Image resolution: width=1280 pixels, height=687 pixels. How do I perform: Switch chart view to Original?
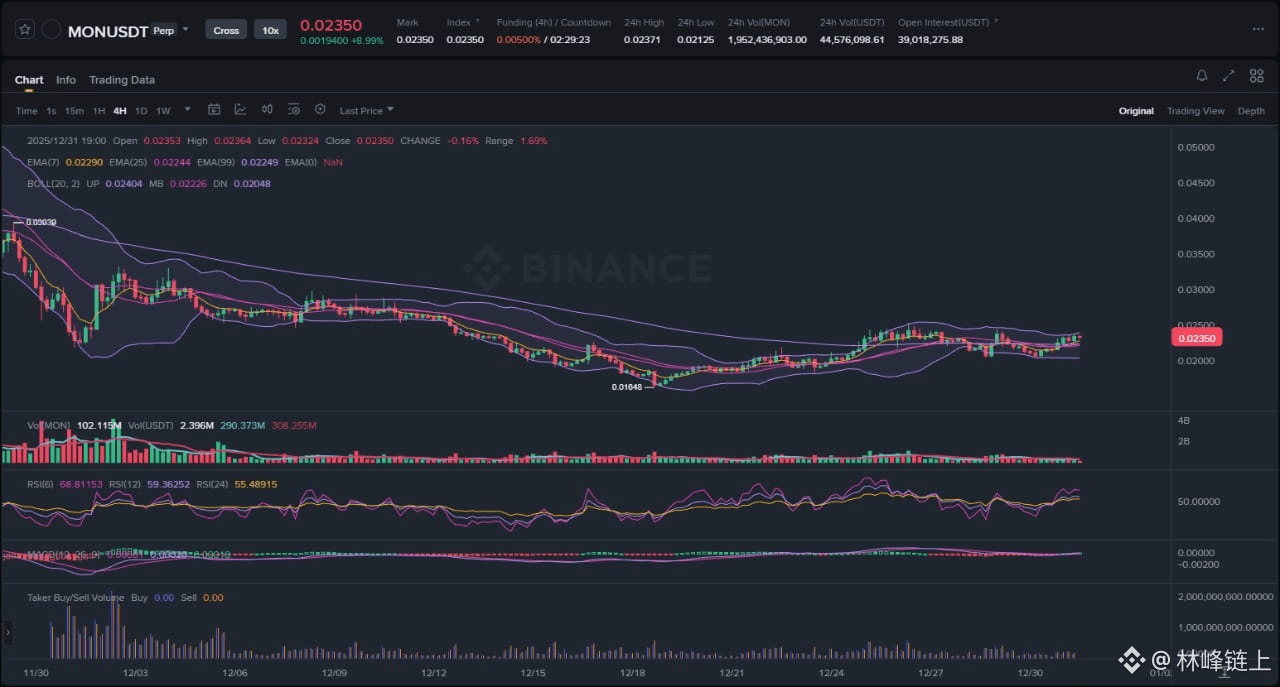point(1136,111)
